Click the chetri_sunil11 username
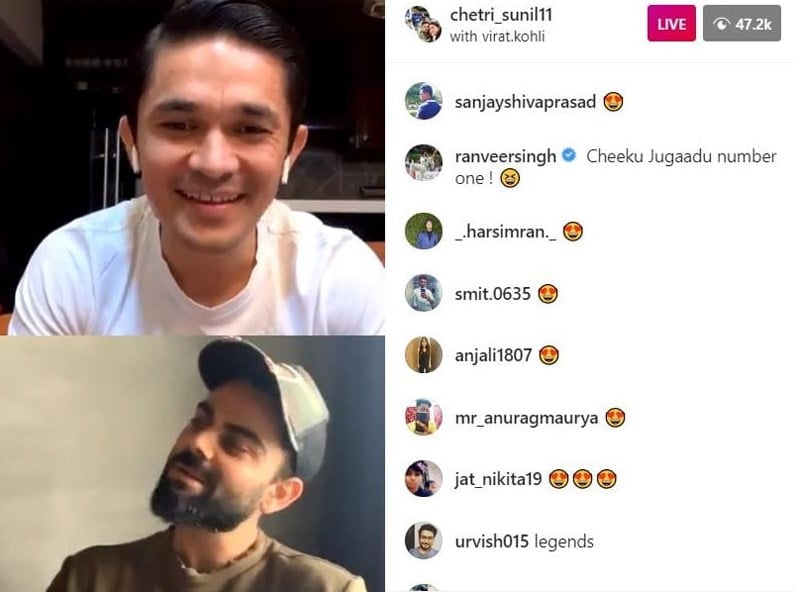The height and width of the screenshot is (592, 795). pos(501,15)
